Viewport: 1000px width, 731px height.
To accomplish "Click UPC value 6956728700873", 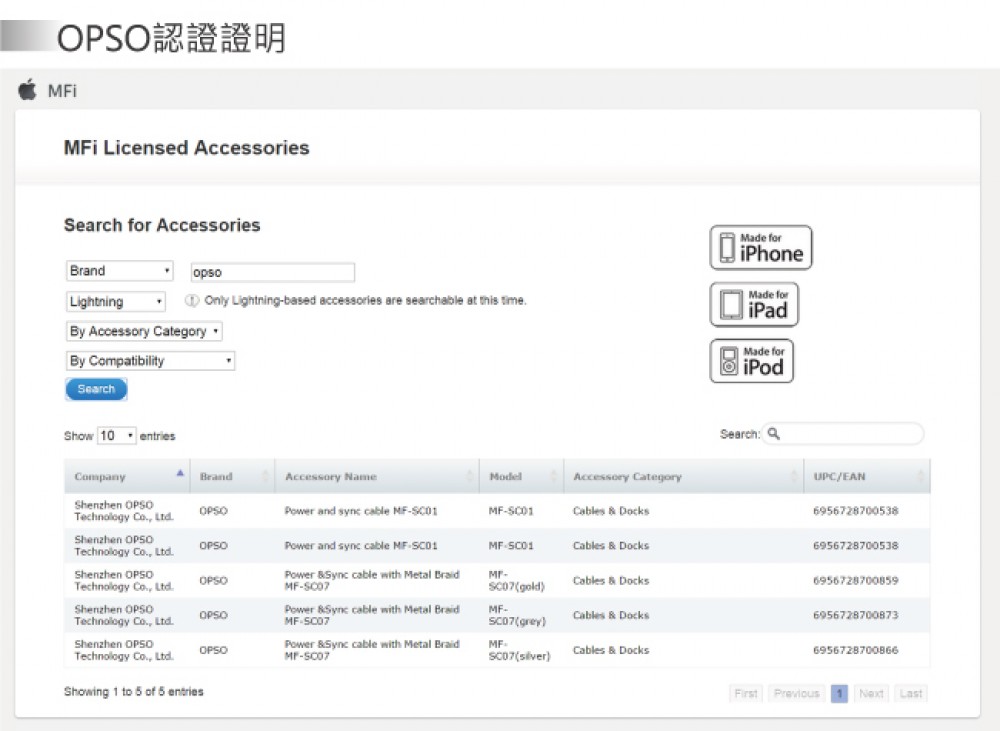I will [x=855, y=615].
